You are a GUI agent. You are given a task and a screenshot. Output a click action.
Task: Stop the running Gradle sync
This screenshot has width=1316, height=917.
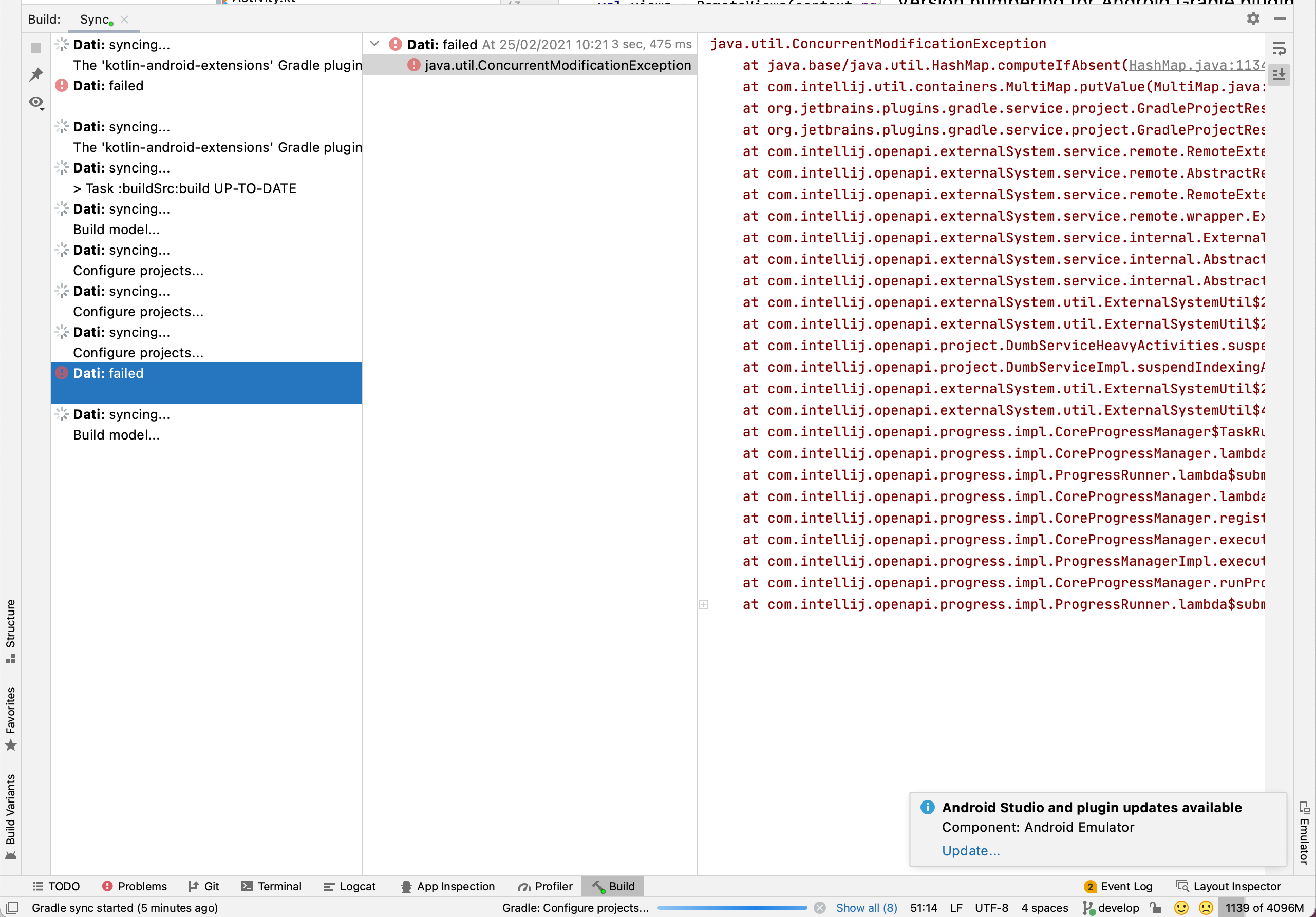36,48
